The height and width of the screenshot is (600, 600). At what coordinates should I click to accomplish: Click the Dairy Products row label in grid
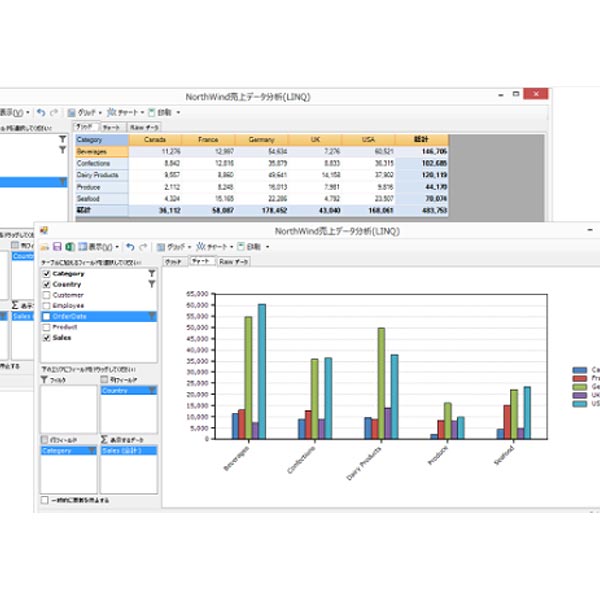pos(102,175)
